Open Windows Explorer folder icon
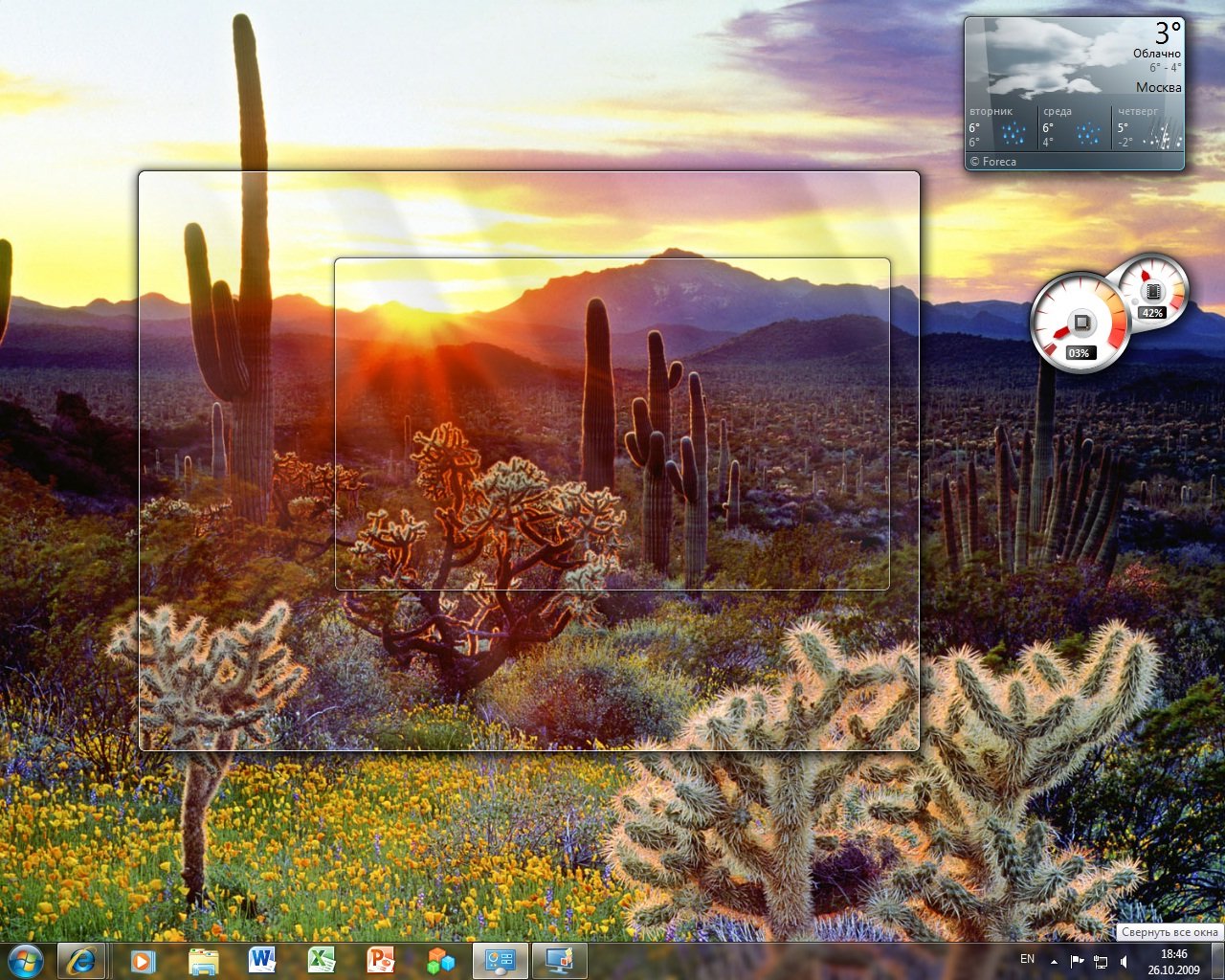The image size is (1225, 980). click(204, 960)
